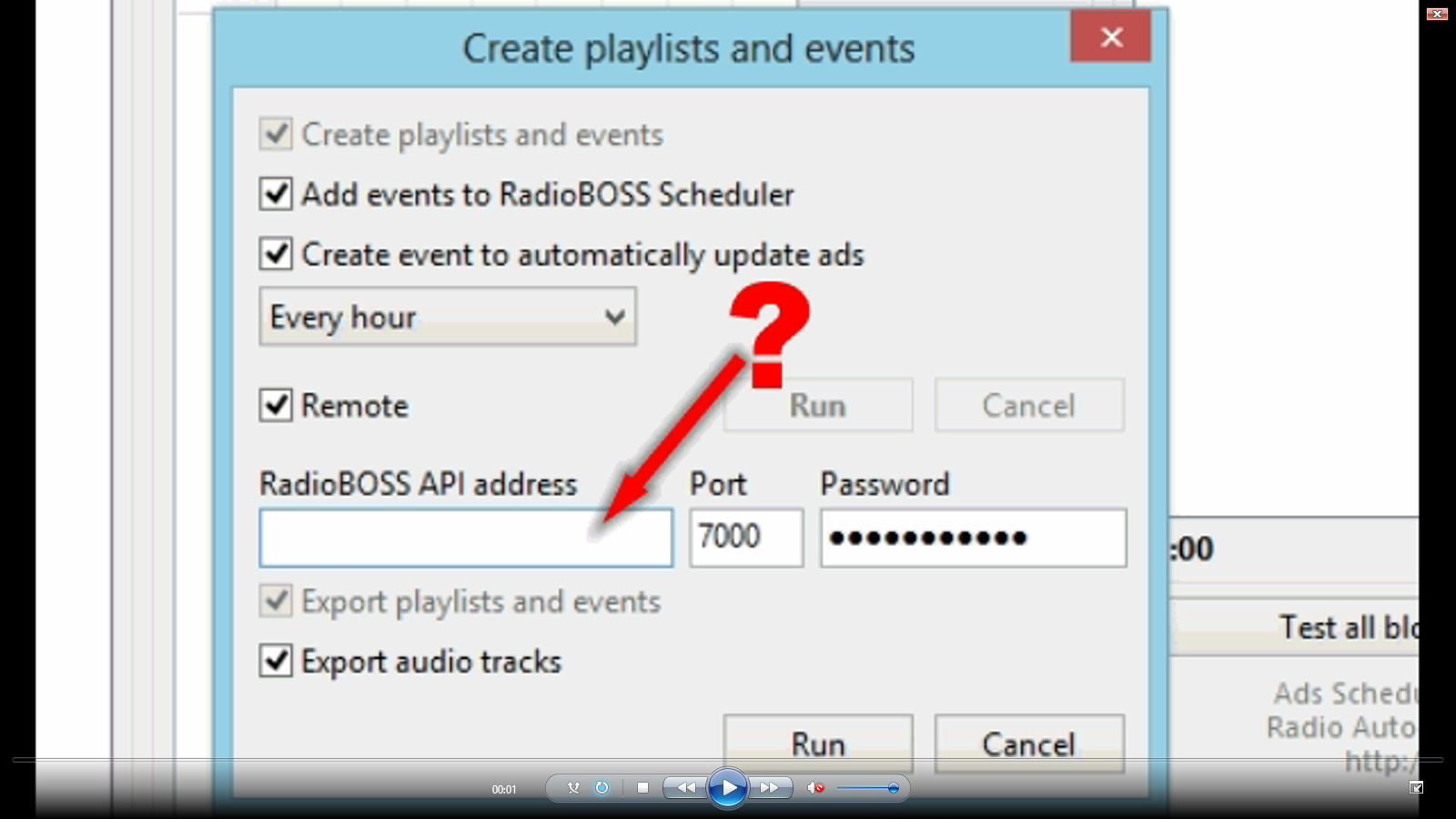The height and width of the screenshot is (819, 1456).
Task: Toggle the greyed Create playlists and events checkbox
Action: click(276, 134)
